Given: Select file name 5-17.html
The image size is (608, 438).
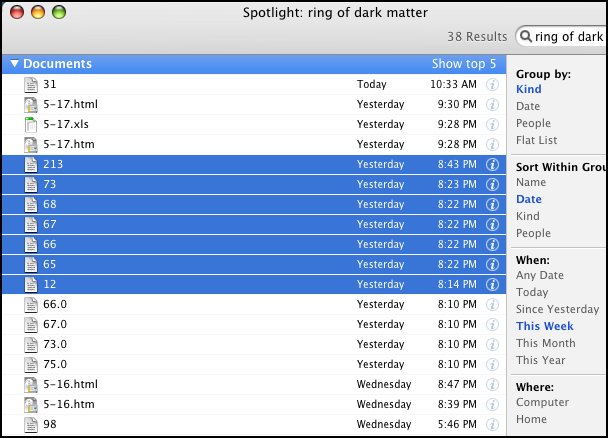Looking at the screenshot, I should (x=70, y=104).
